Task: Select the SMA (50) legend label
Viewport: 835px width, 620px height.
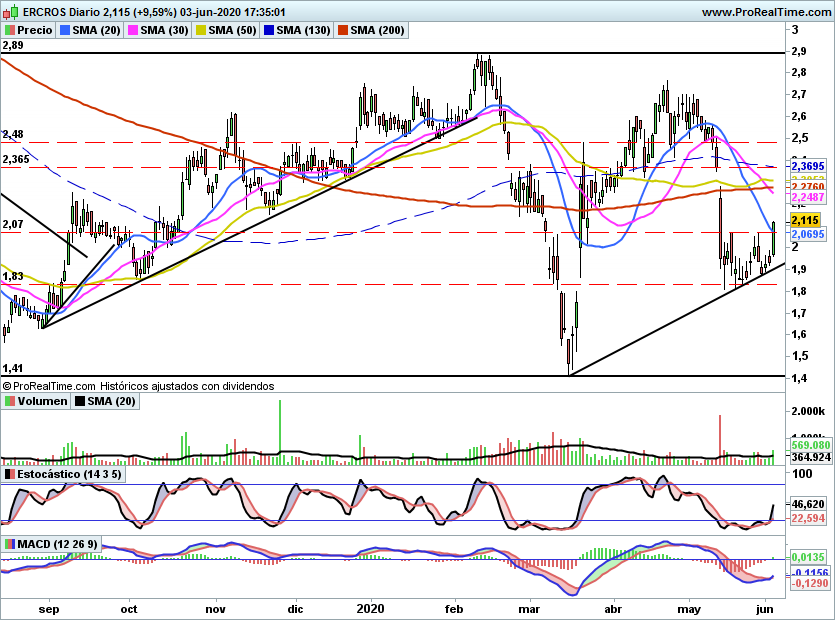Action: pyautogui.click(x=233, y=30)
